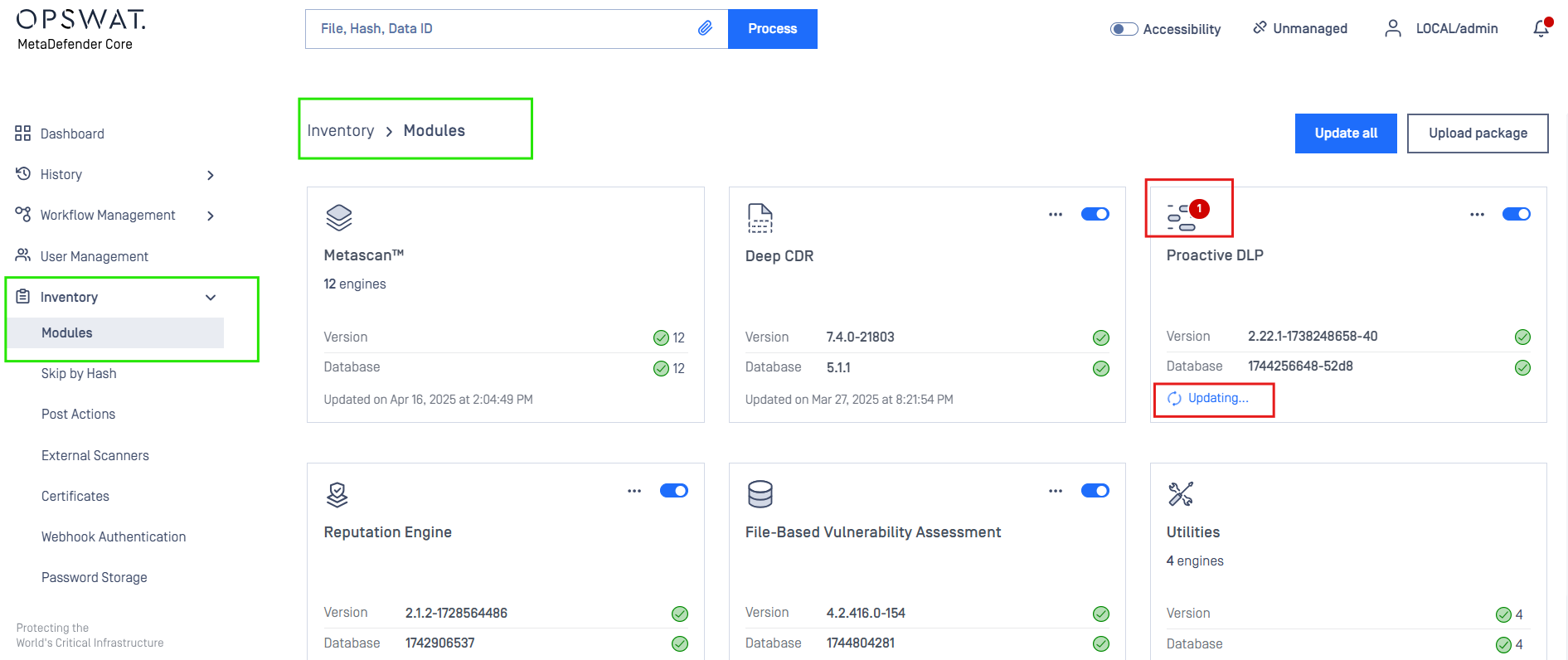The height and width of the screenshot is (660, 1568).
Task: Click the Unmanaged status label
Action: tap(1310, 28)
